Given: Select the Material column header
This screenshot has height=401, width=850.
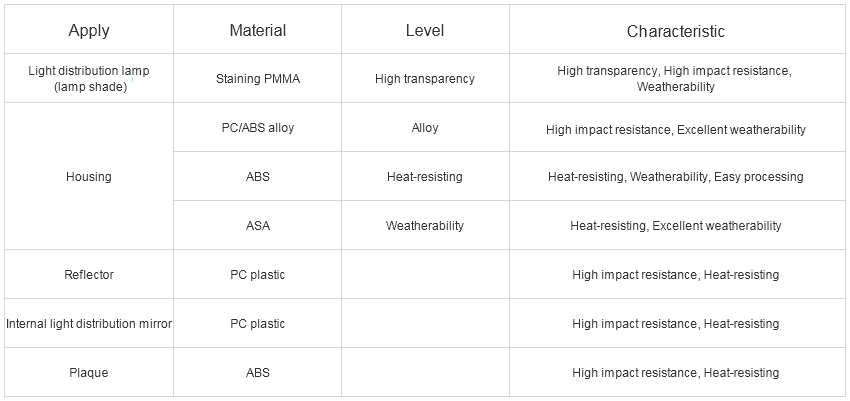Looking at the screenshot, I should tap(257, 30).
